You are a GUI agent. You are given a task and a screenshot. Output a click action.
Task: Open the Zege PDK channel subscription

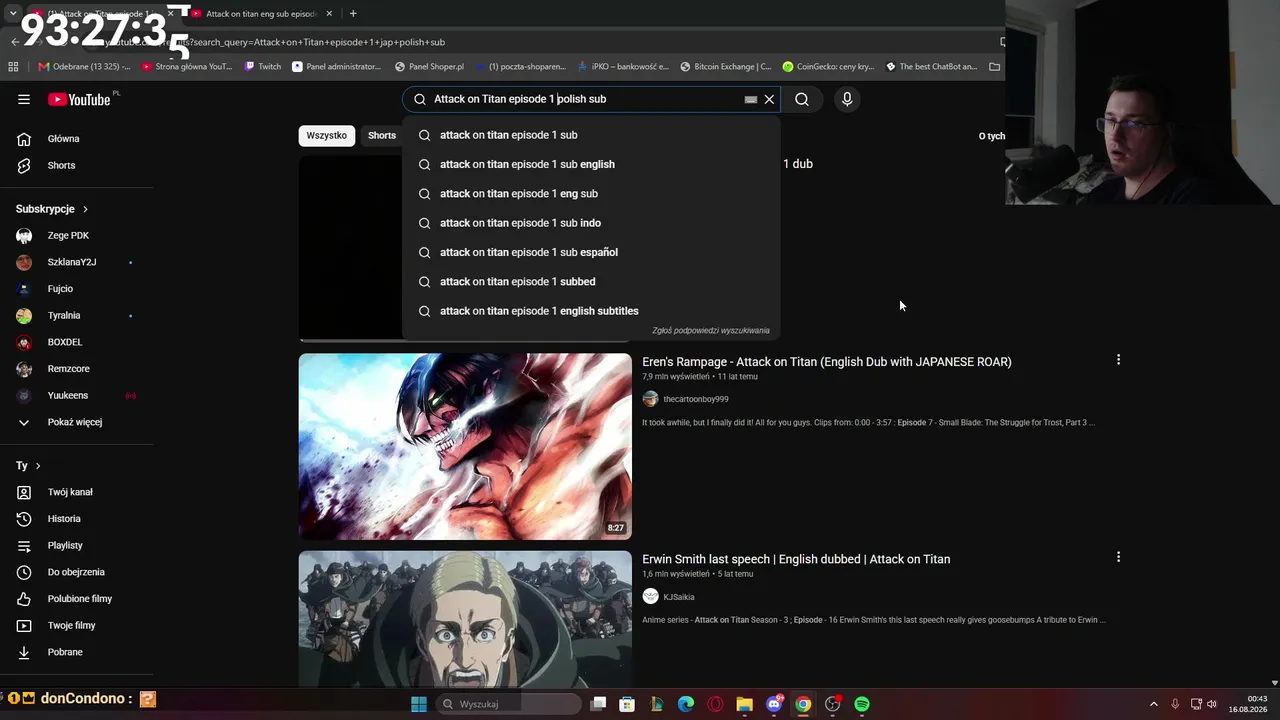click(x=77, y=235)
